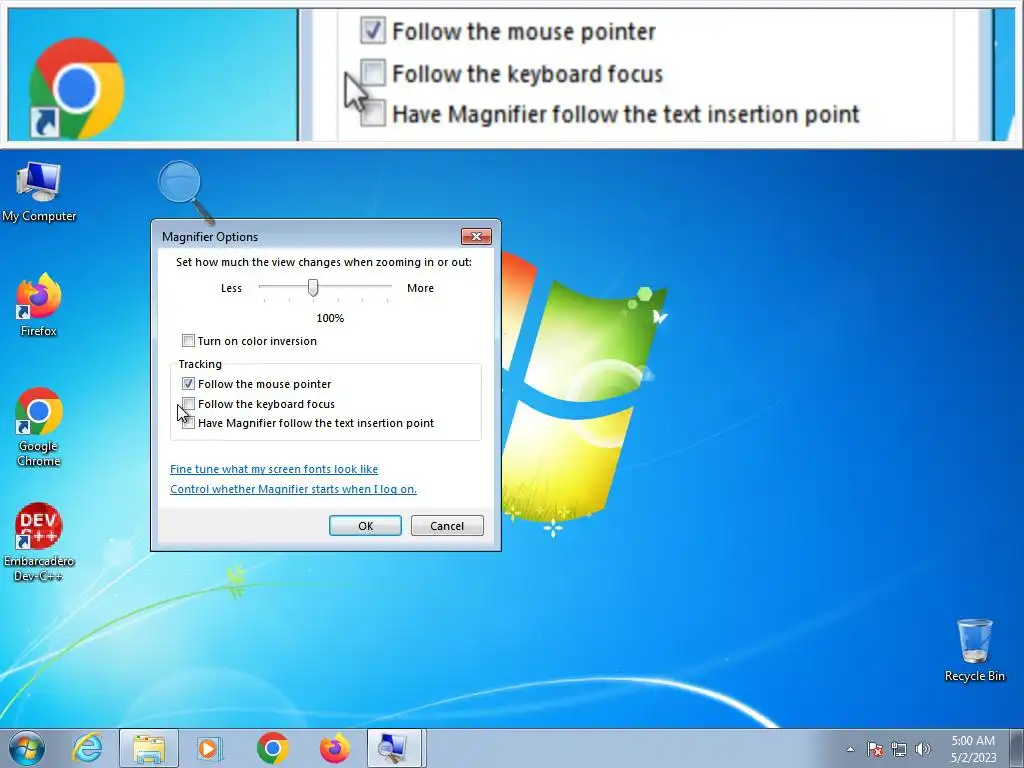Open Fine tune screen fonts link
This screenshot has height=768, width=1024.
pos(274,469)
